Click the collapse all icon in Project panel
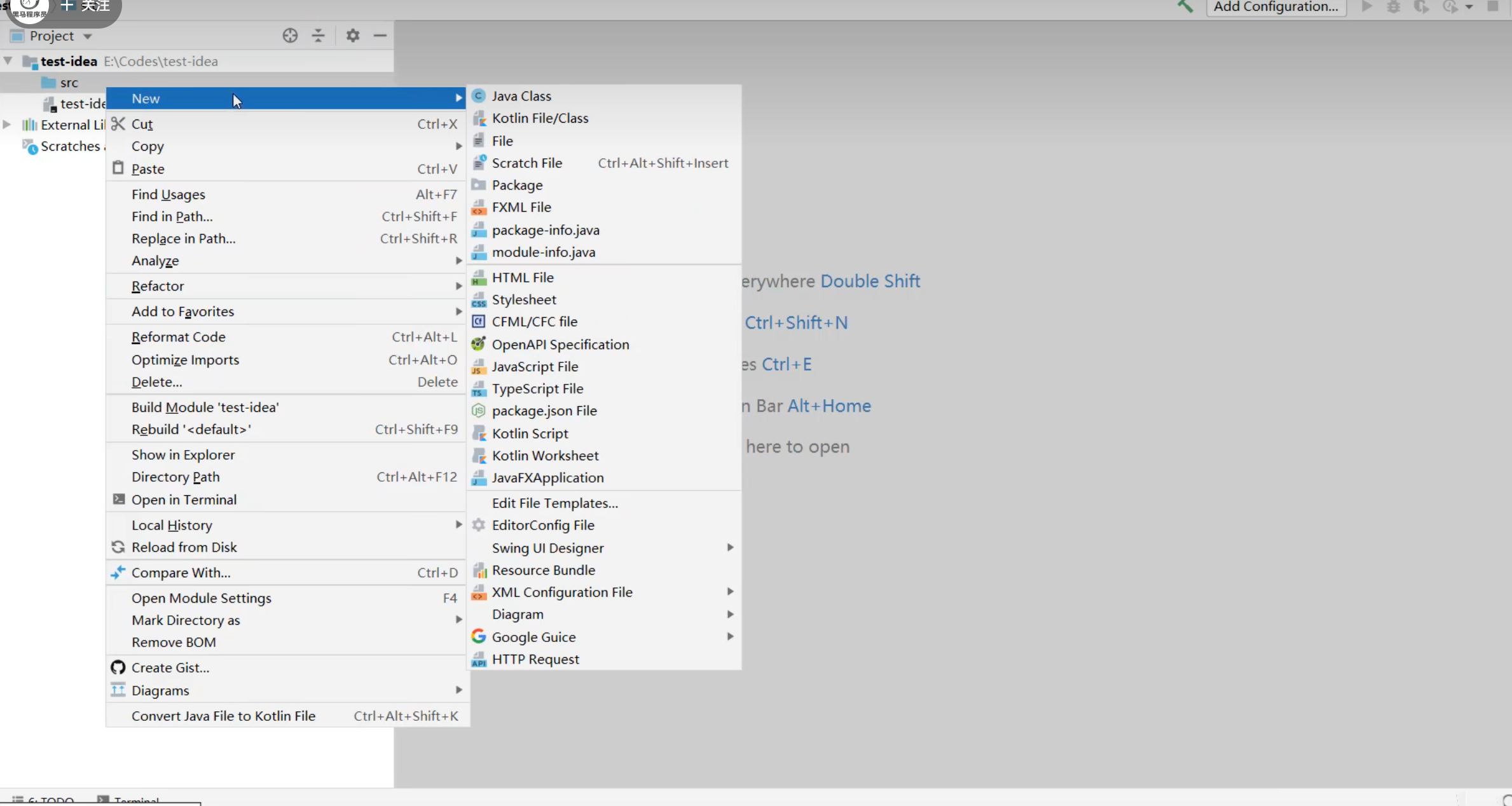 point(318,36)
